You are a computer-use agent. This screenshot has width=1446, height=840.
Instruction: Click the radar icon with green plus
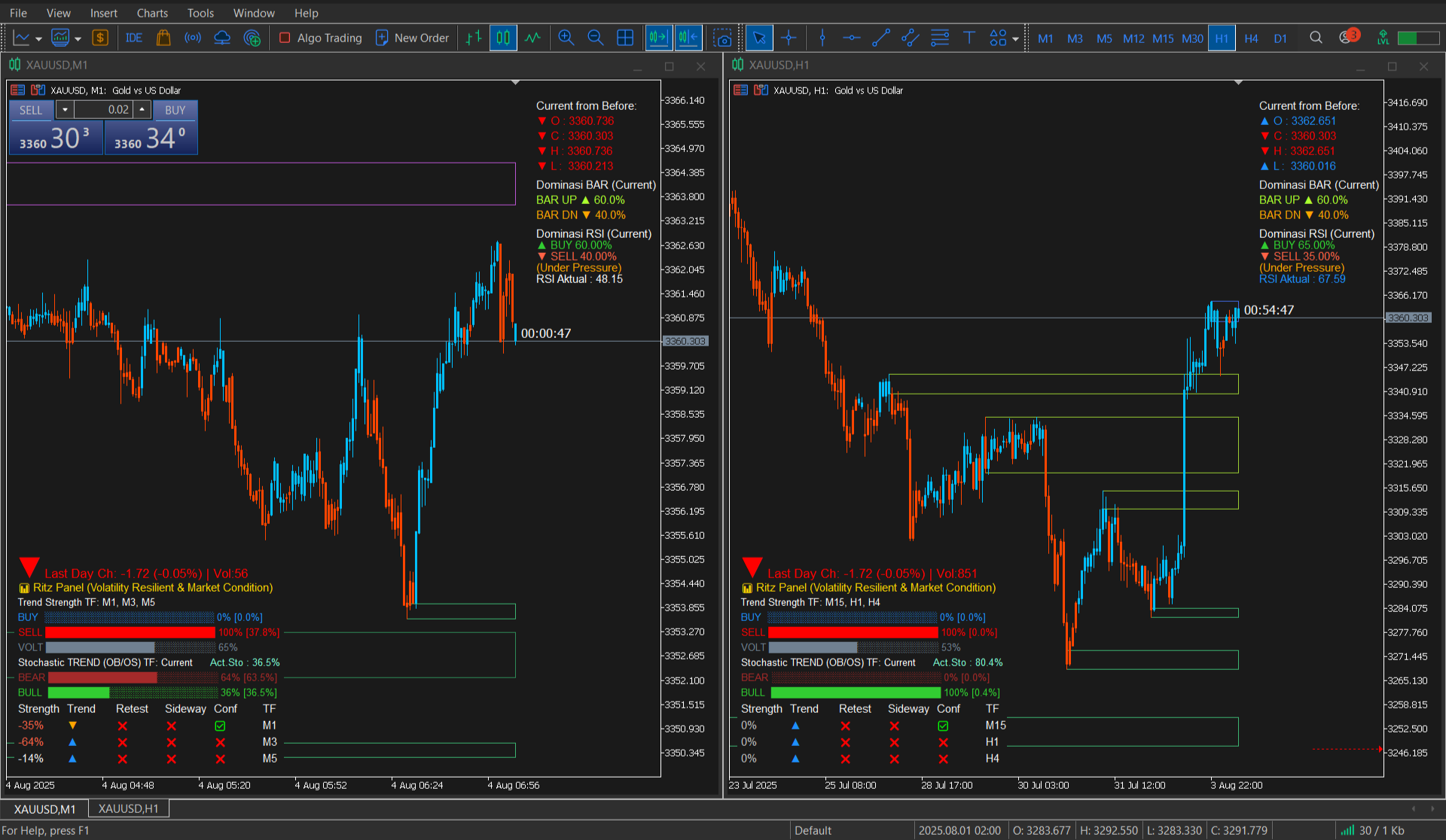[252, 38]
